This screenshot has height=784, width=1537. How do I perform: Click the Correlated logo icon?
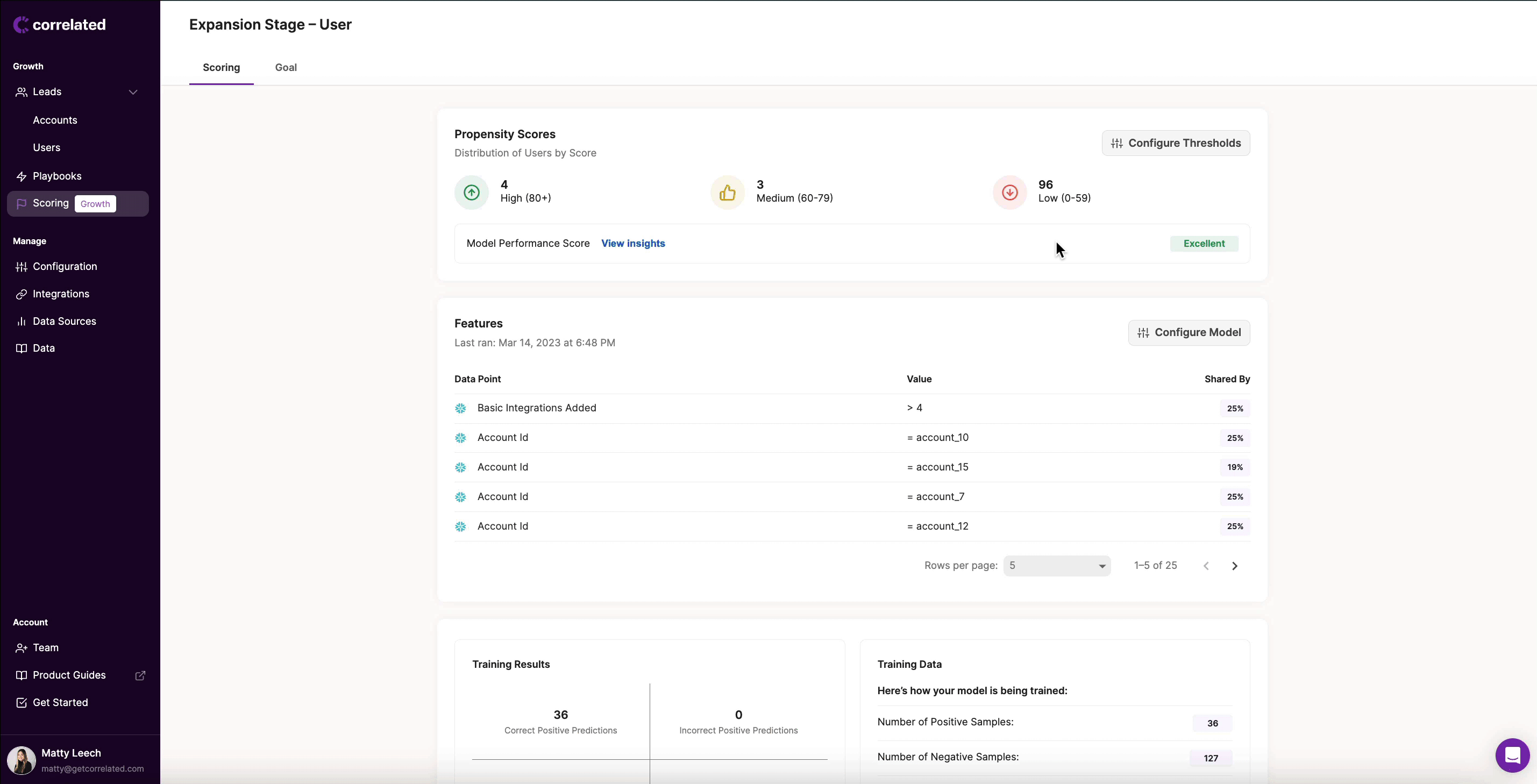[21, 24]
